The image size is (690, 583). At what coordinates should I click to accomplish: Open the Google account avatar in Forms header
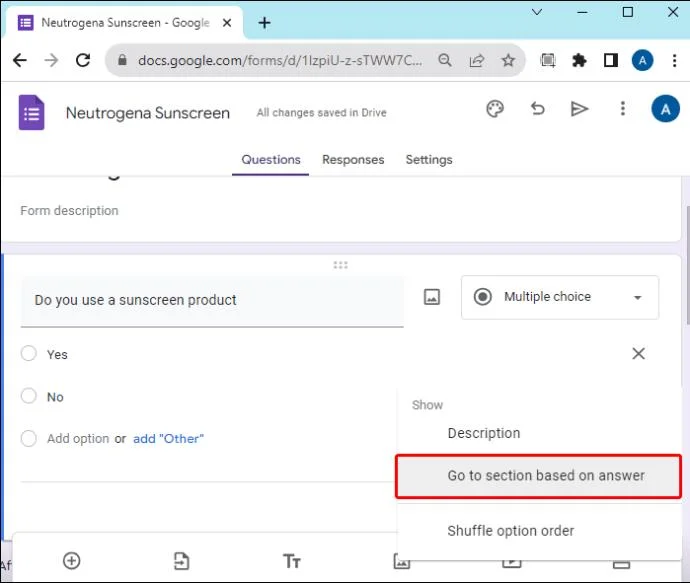[x=665, y=109]
